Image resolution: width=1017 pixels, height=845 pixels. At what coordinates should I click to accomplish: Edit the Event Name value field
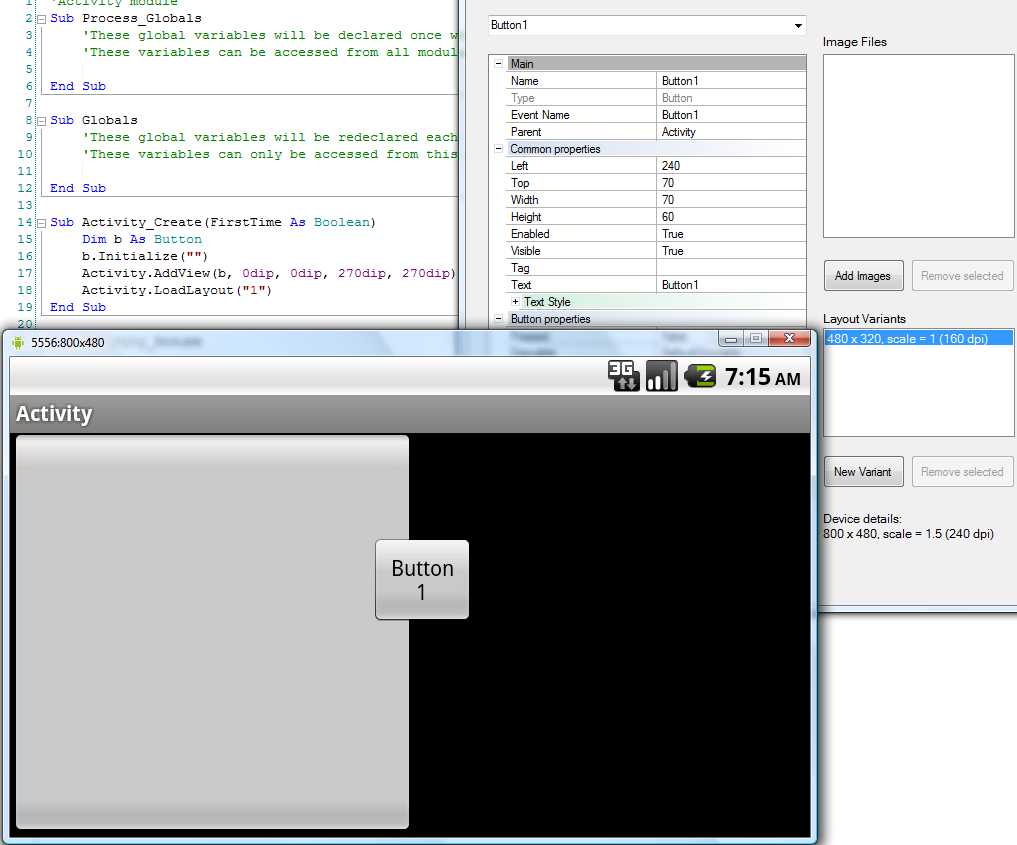[731, 115]
